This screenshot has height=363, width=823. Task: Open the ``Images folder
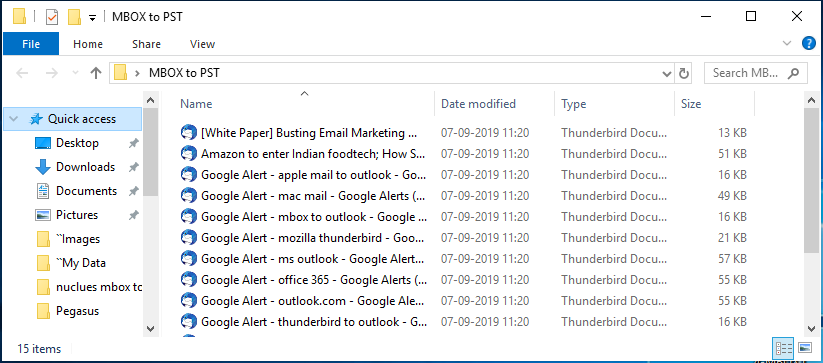78,239
